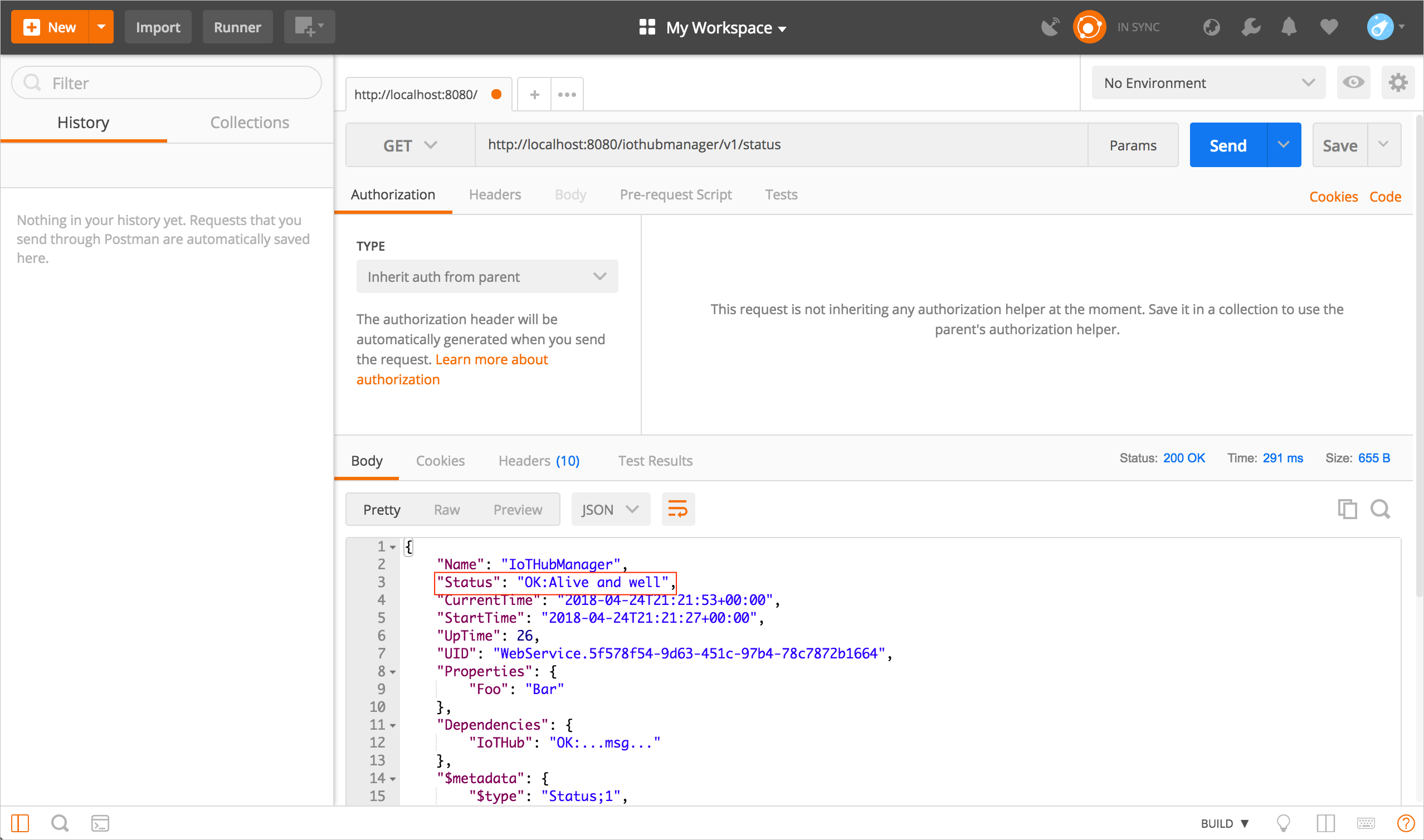
Task: Copy response with the copy icon
Action: [1347, 509]
